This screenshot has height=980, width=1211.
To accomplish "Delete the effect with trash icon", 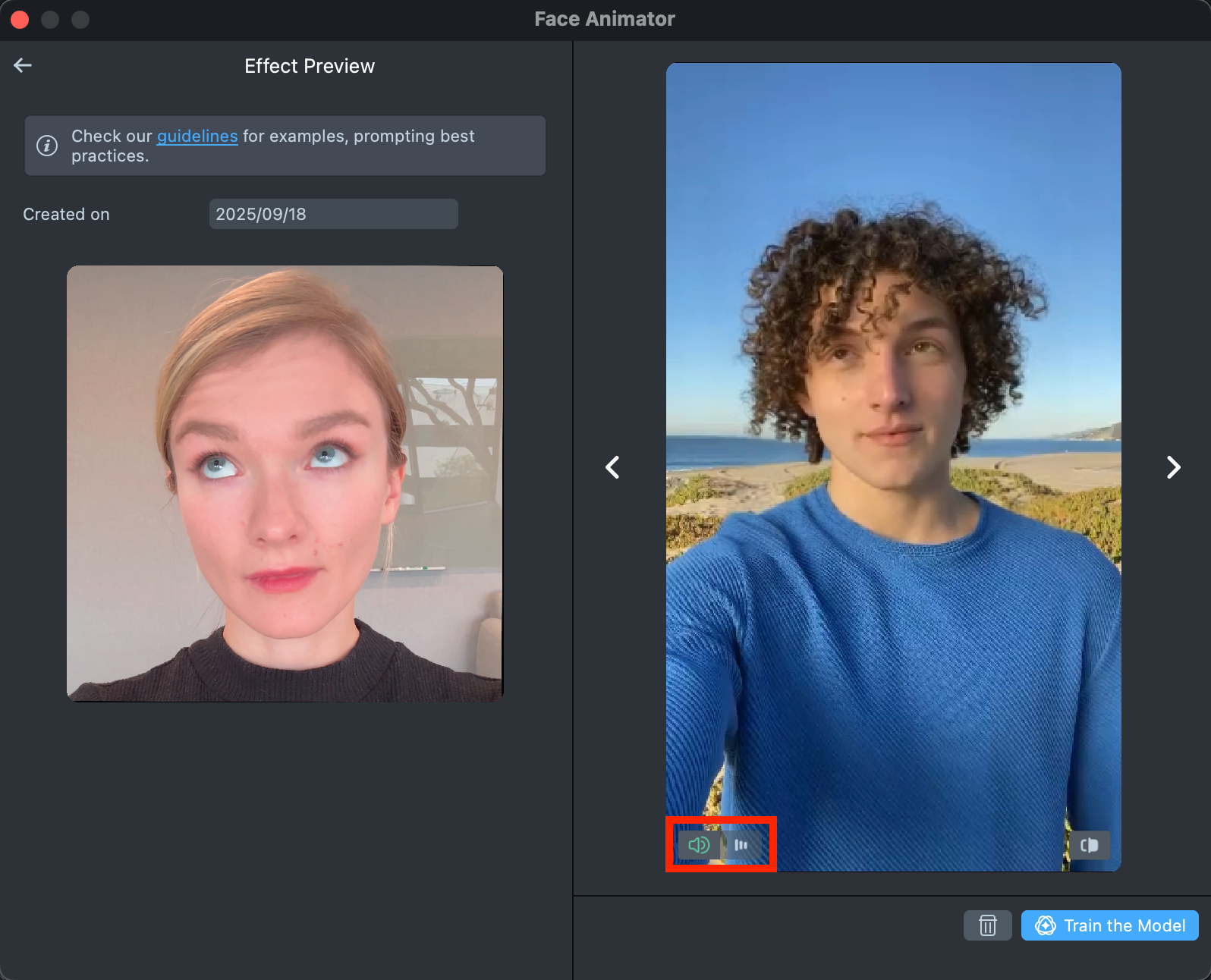I will coord(987,925).
